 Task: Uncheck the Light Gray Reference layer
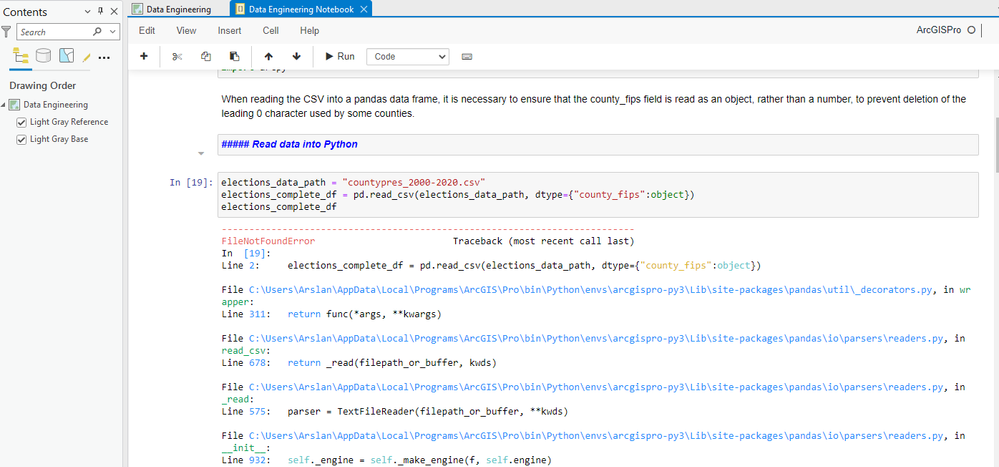[22, 122]
